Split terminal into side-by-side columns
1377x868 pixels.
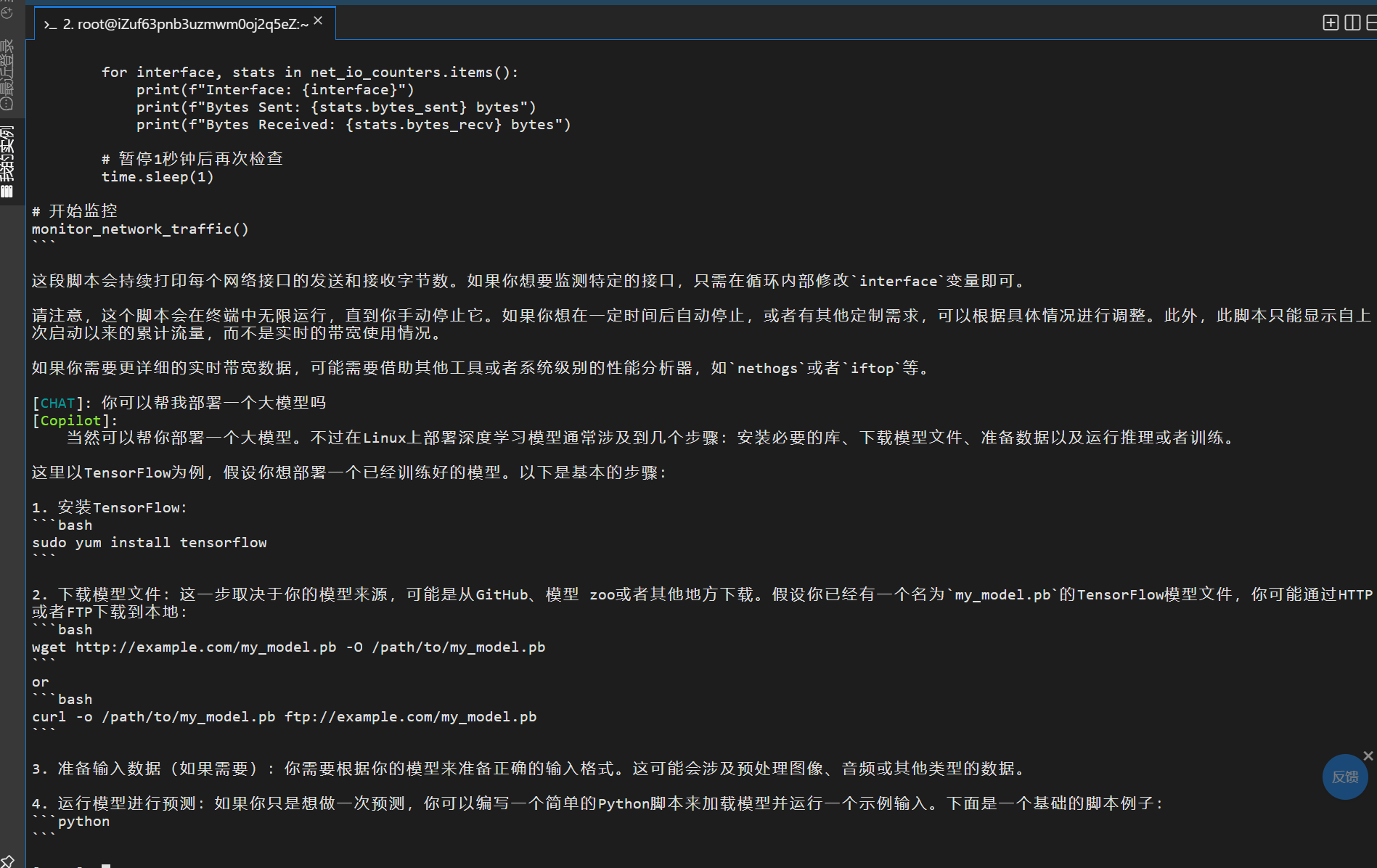point(1352,22)
